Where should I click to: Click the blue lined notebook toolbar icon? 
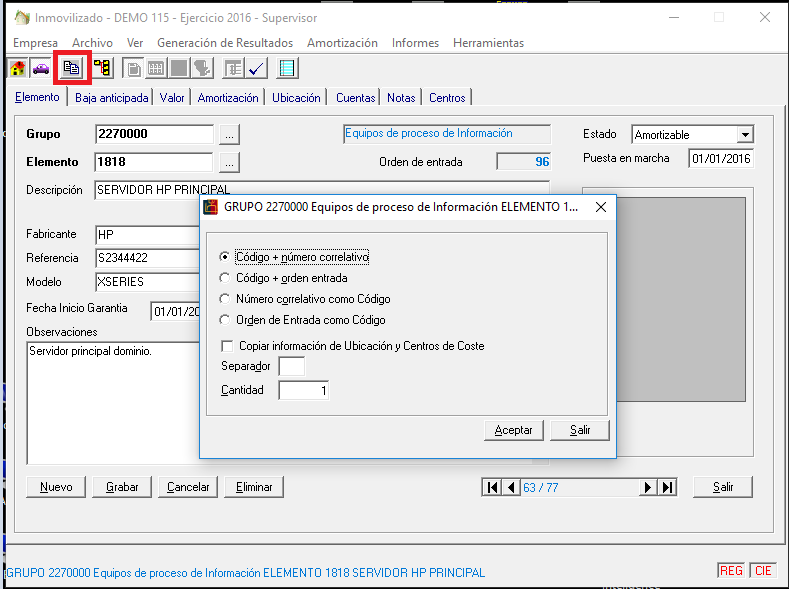[287, 68]
